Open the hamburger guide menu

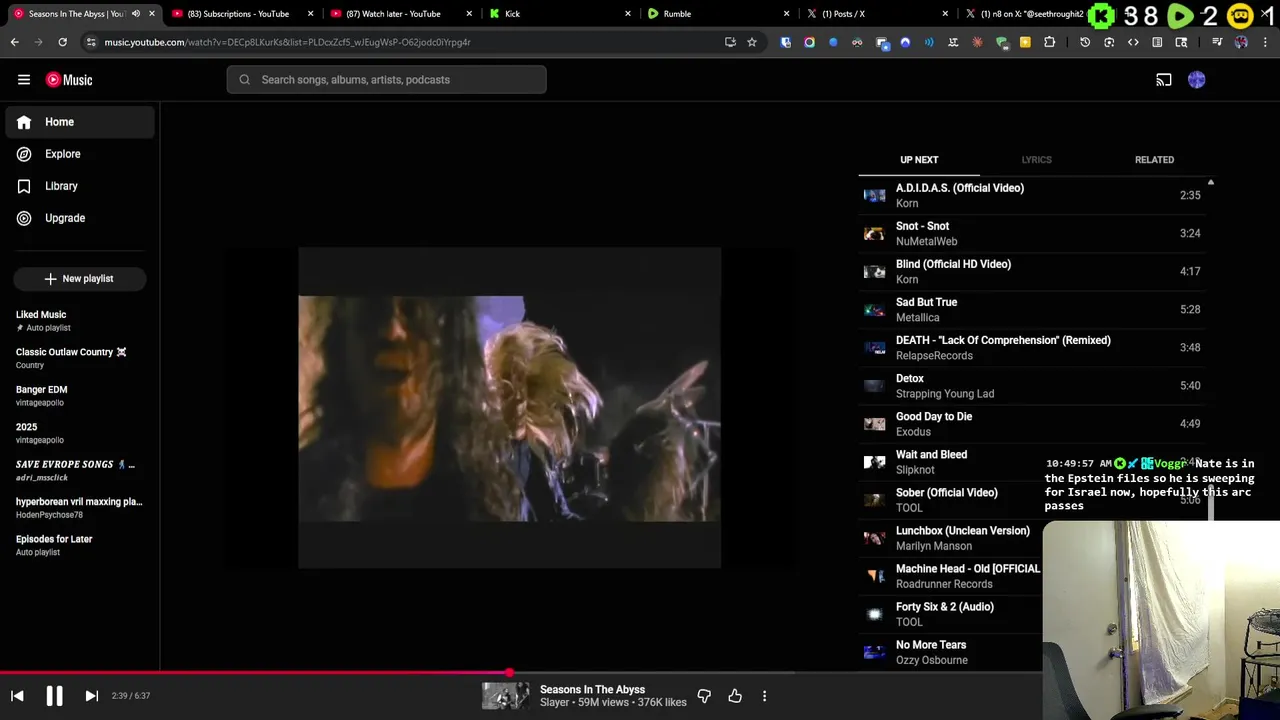(24, 80)
